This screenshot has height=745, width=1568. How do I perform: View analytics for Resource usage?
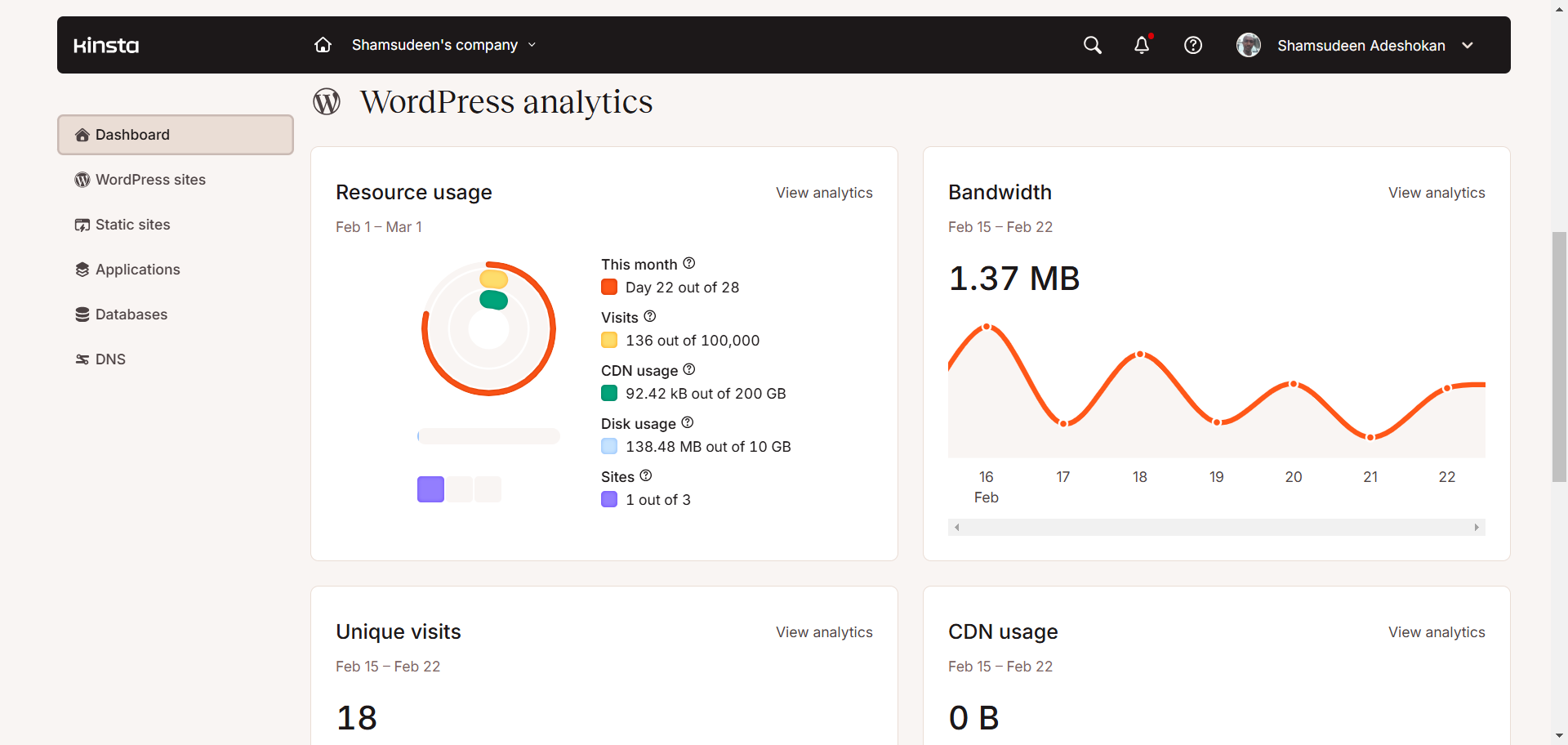pos(824,193)
